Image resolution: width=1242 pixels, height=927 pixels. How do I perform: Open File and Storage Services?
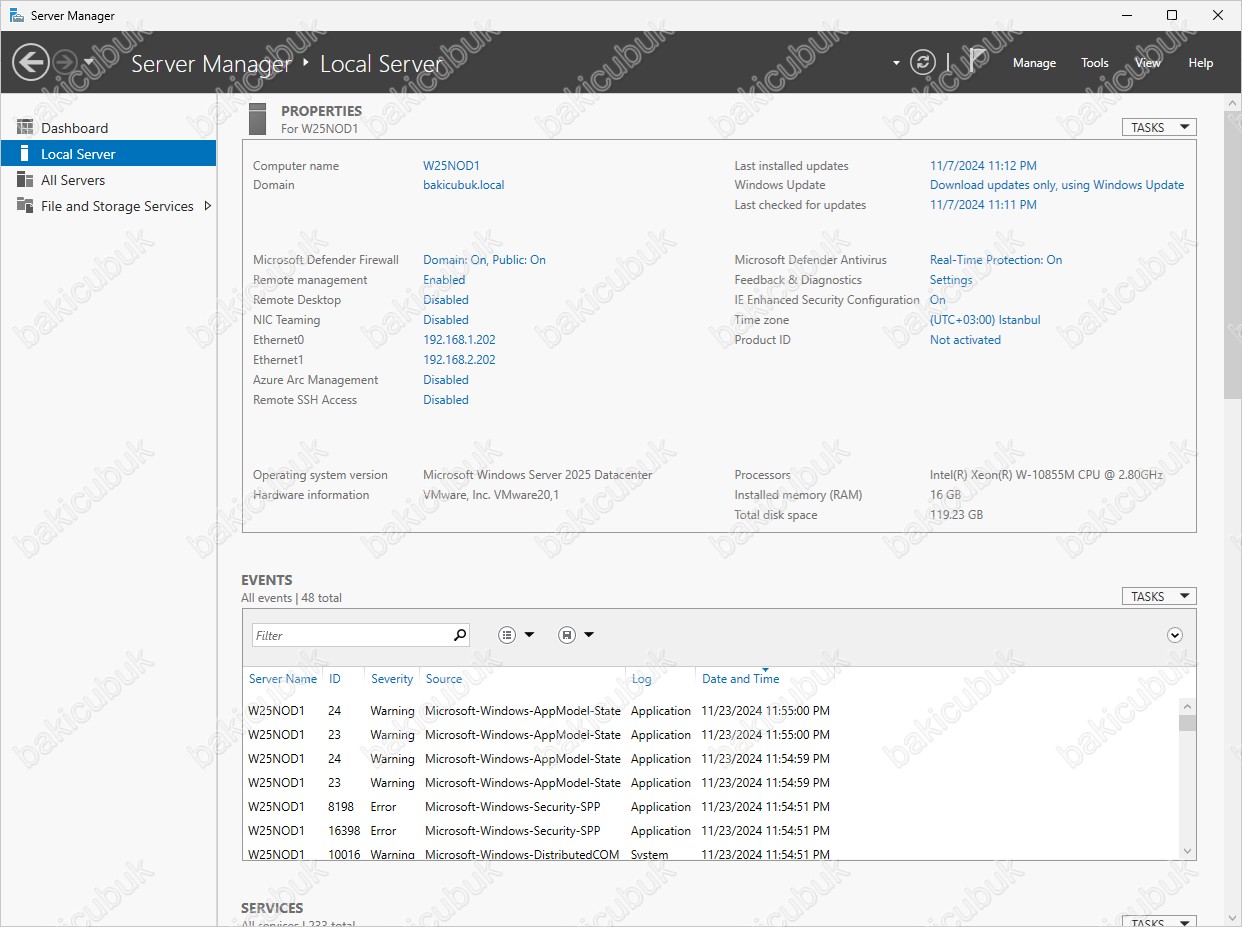pyautogui.click(x=108, y=206)
